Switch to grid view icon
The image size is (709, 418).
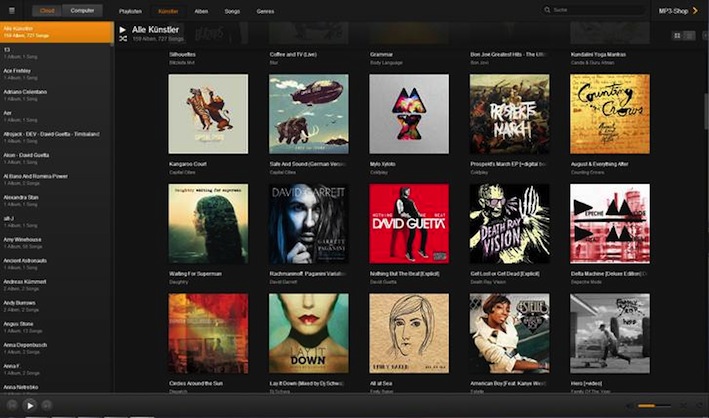(x=677, y=35)
